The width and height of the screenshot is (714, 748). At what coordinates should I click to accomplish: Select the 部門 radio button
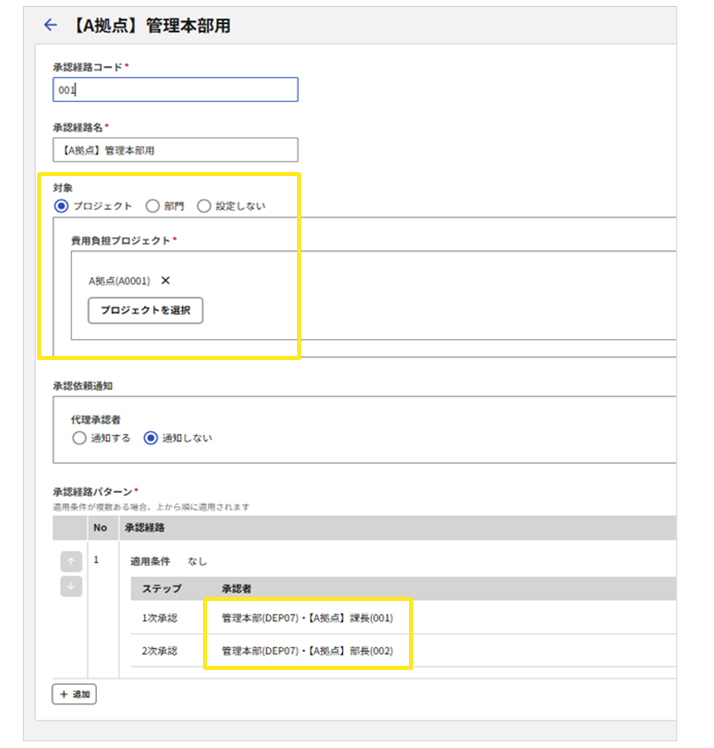(152, 206)
